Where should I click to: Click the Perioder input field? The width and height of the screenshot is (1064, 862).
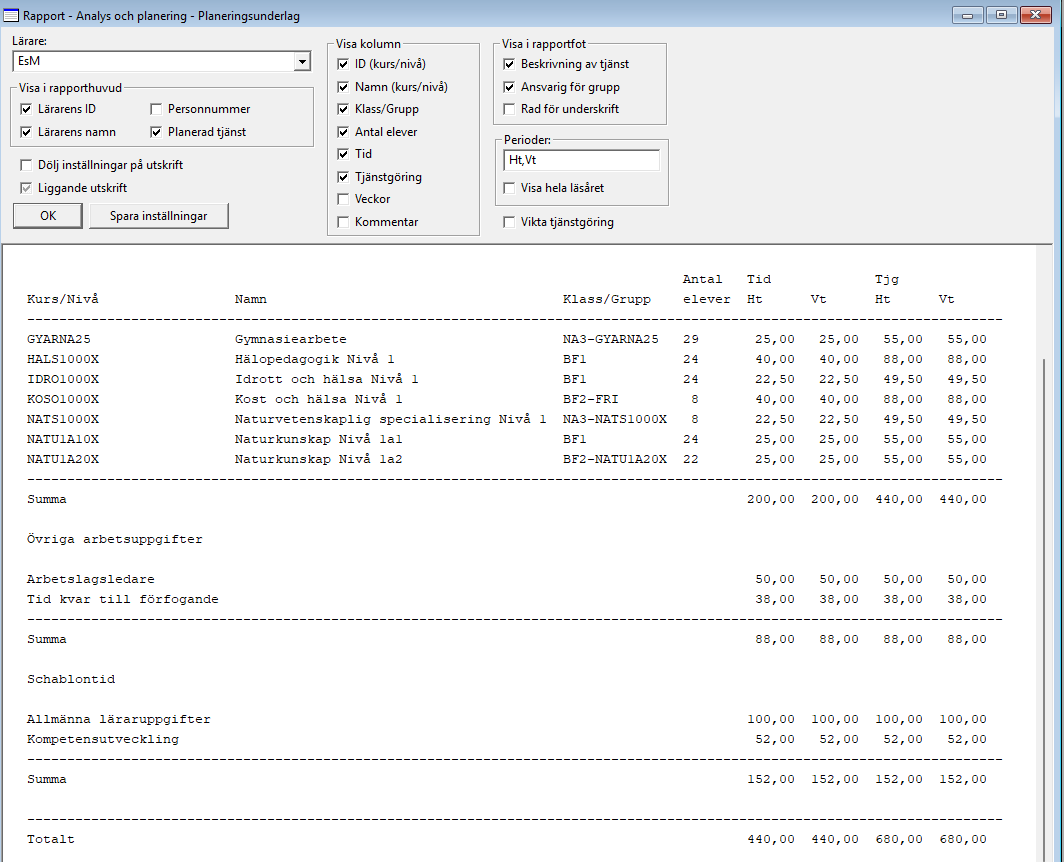pyautogui.click(x=582, y=160)
